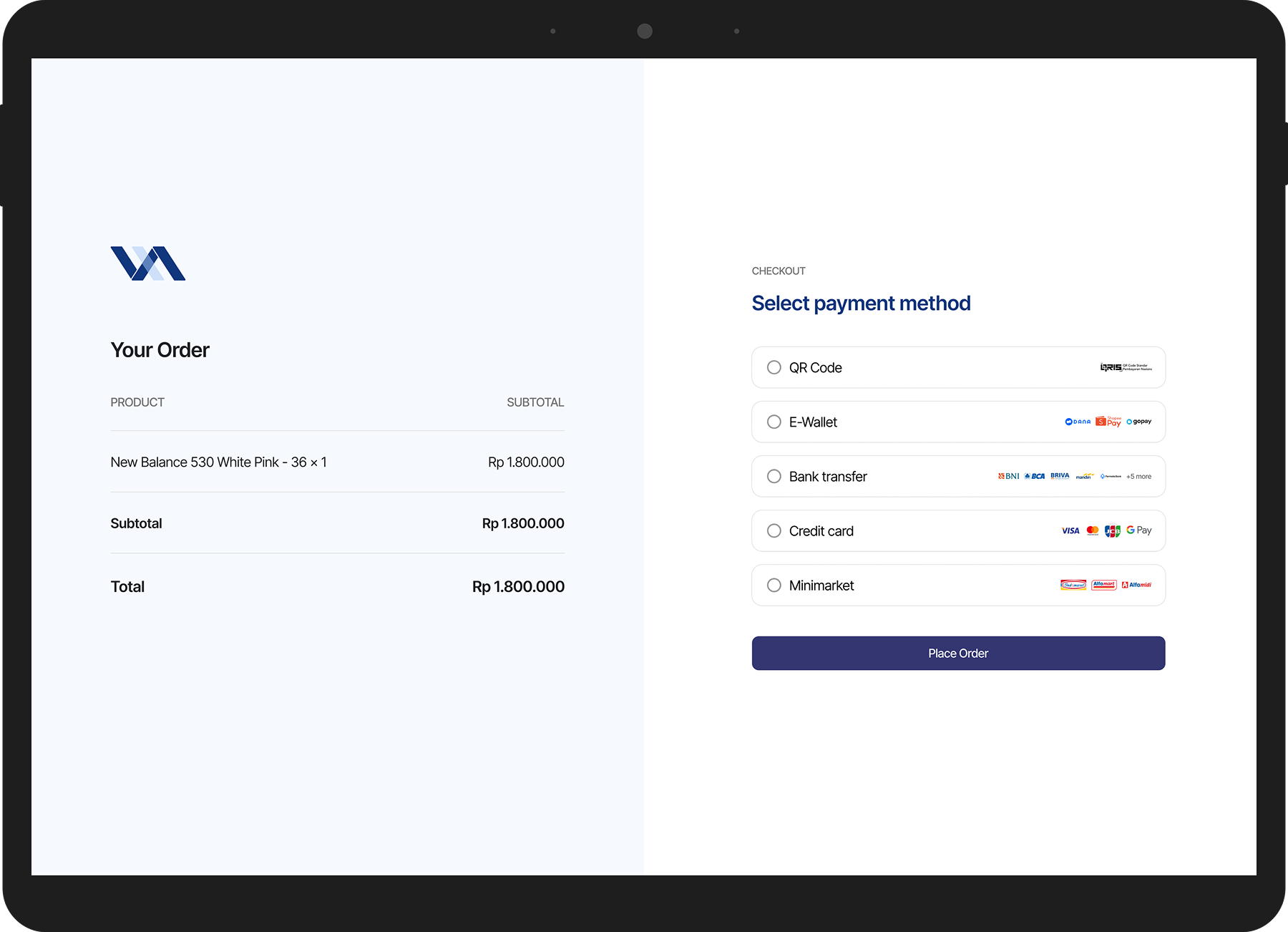This screenshot has height=932, width=1288.
Task: Click the GoPay logo
Action: point(1139,422)
